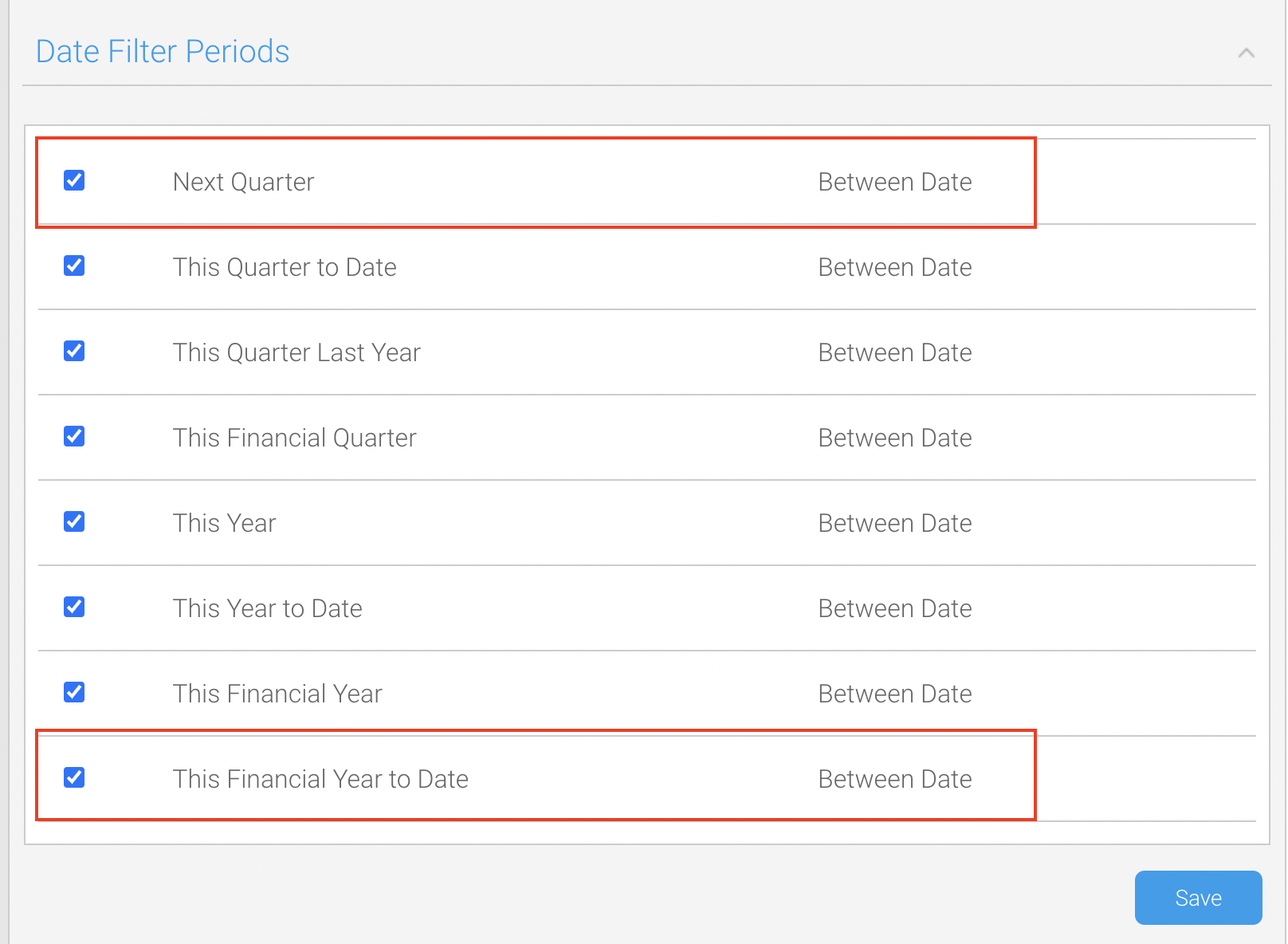Collapse the Date Filter Periods section
Viewport: 1288px width, 944px height.
[x=1245, y=53]
